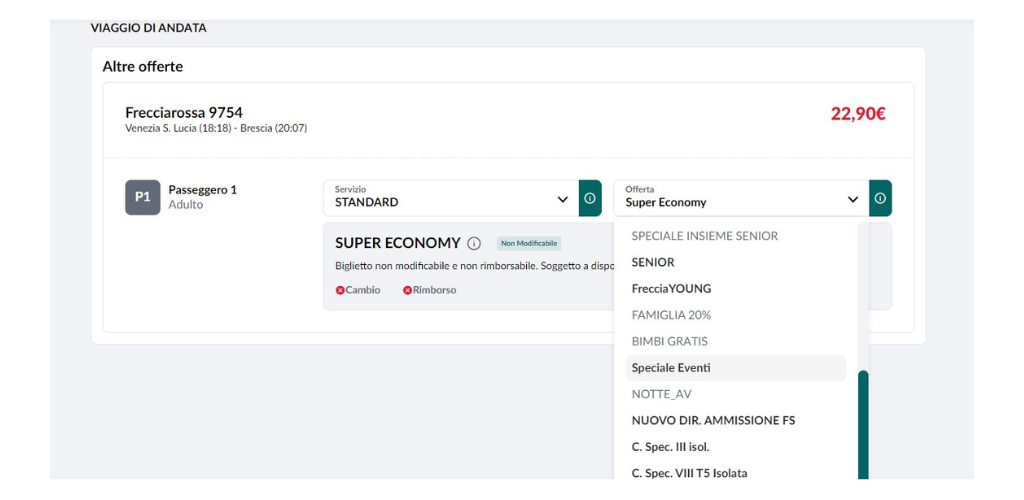The height and width of the screenshot is (500, 1024).
Task: Click info icon next to SUPER ECONOMY title
Action: [x=474, y=243]
